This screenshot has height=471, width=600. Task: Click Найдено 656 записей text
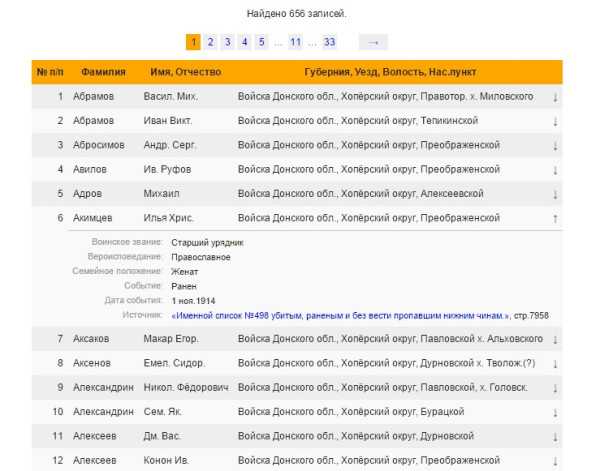(297, 14)
